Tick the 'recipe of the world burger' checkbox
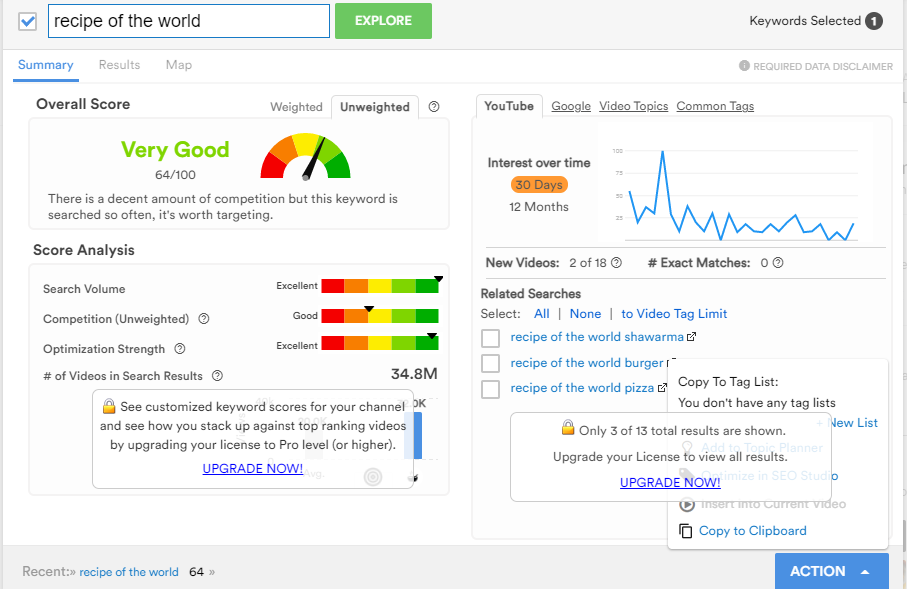This screenshot has width=907, height=589. (490, 363)
